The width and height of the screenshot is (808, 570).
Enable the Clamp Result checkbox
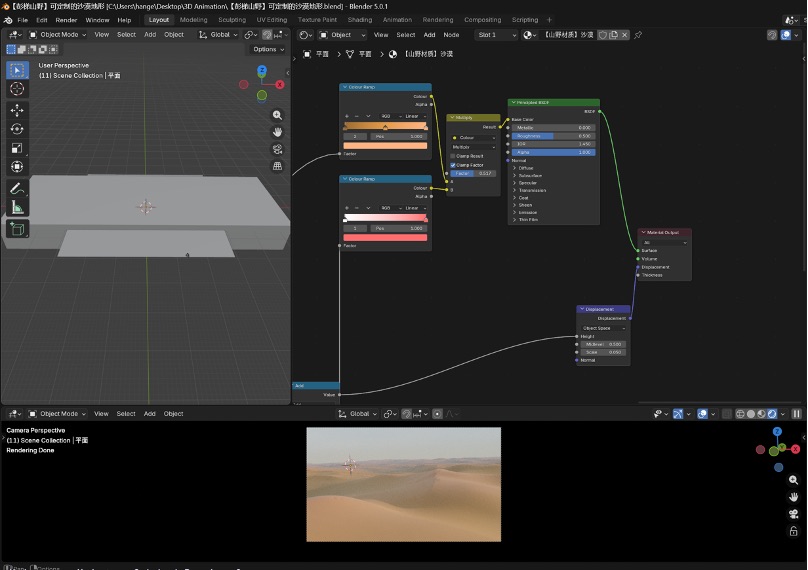pyautogui.click(x=453, y=156)
